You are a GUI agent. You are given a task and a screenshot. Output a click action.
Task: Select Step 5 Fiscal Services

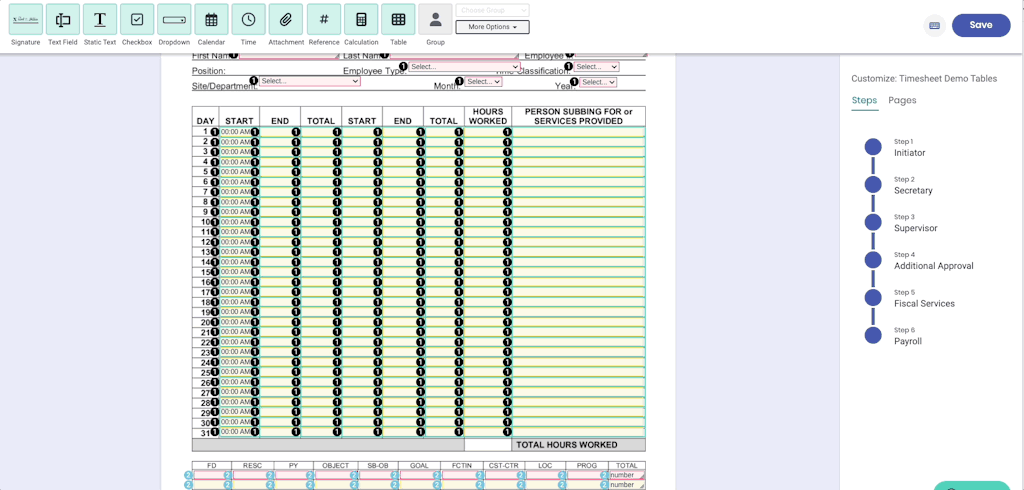click(910, 299)
